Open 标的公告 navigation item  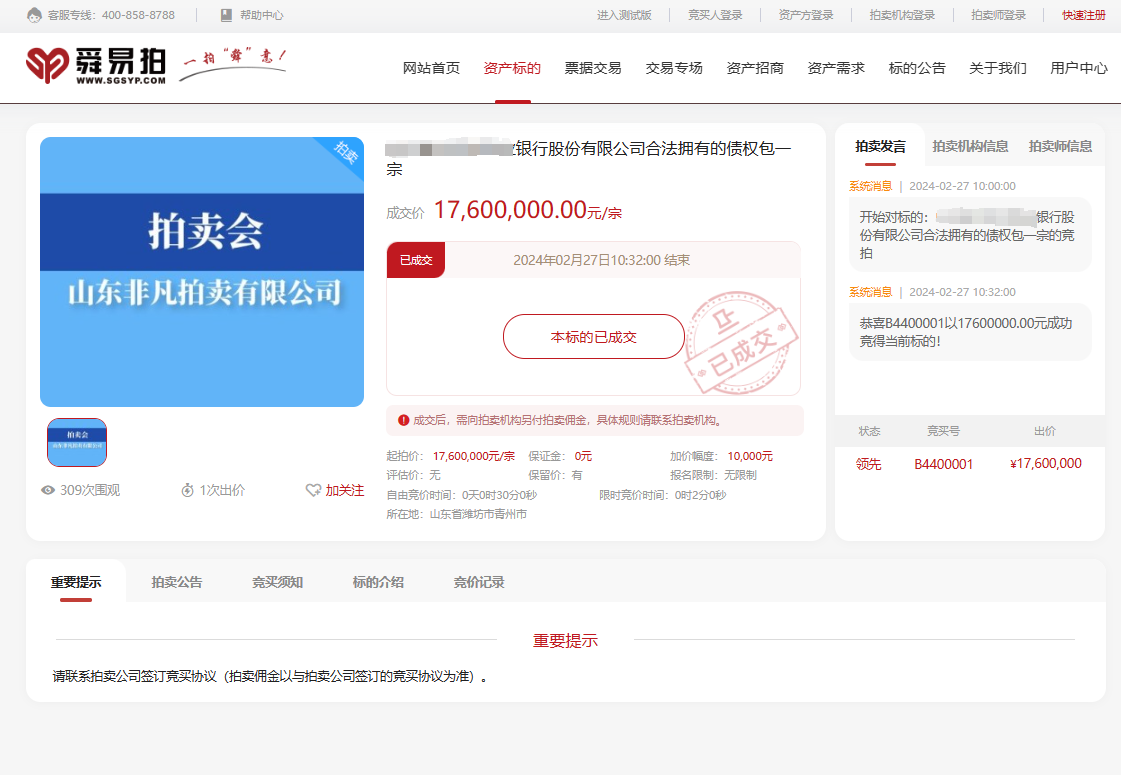pyautogui.click(x=917, y=68)
